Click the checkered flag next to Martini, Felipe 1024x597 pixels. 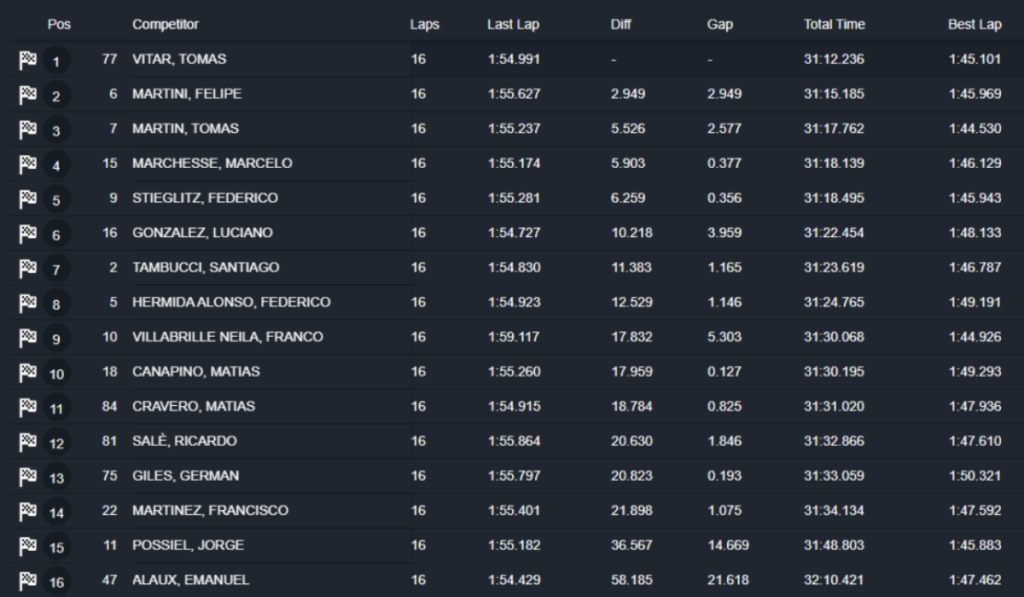pyautogui.click(x=28, y=96)
